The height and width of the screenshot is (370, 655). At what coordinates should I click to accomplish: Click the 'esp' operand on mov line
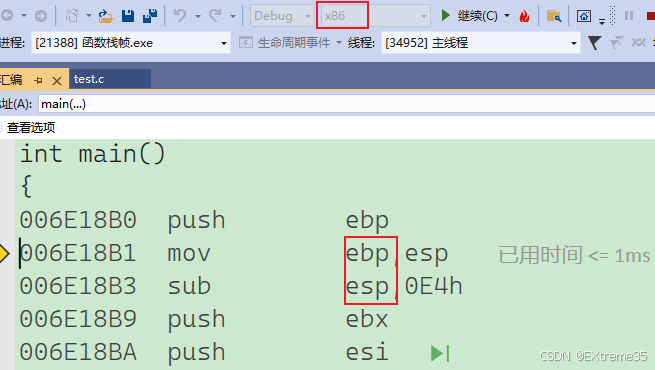click(427, 255)
